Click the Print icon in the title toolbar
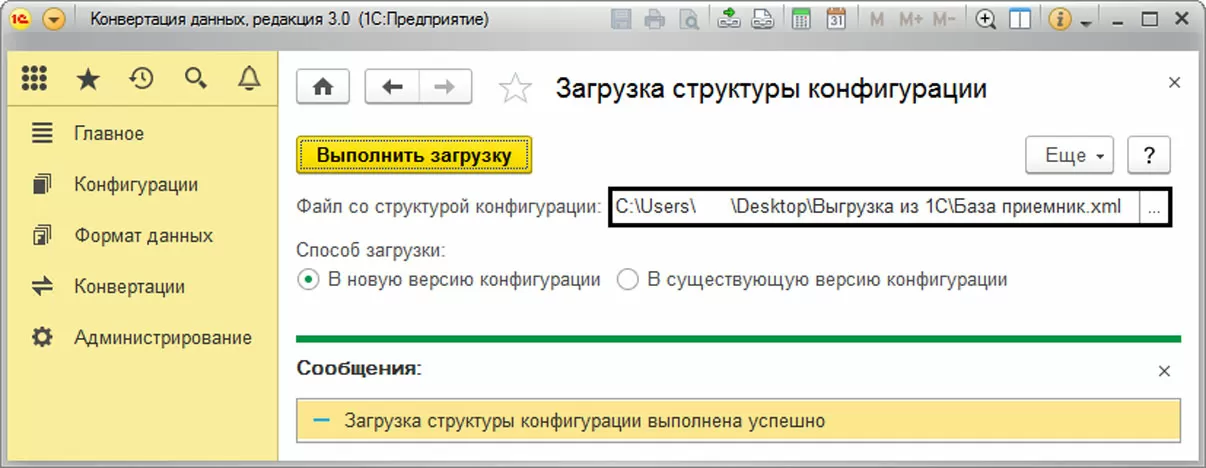Screen dimensions: 1206x468 pyautogui.click(x=654, y=19)
